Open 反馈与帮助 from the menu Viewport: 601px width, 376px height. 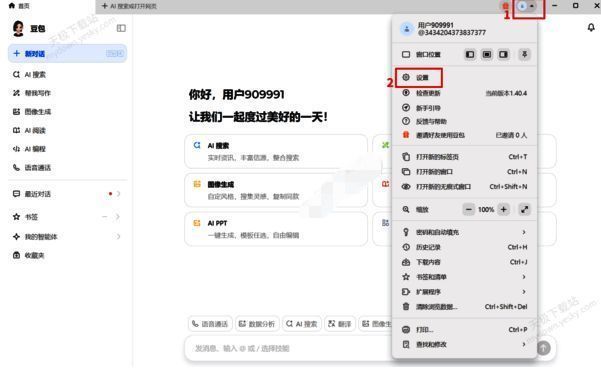tap(464, 122)
